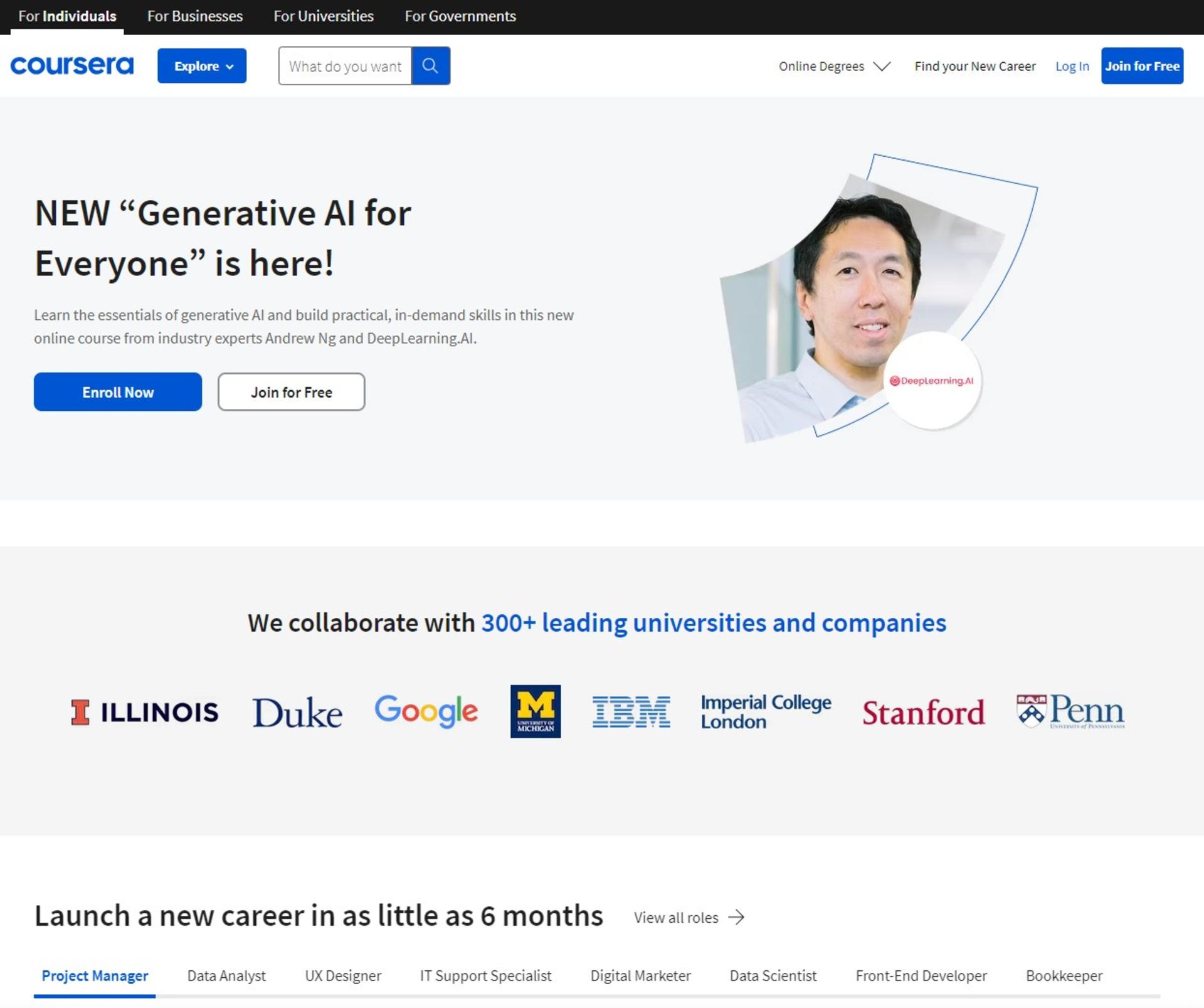
Task: Open the Imperial College London logo
Action: coord(766,712)
